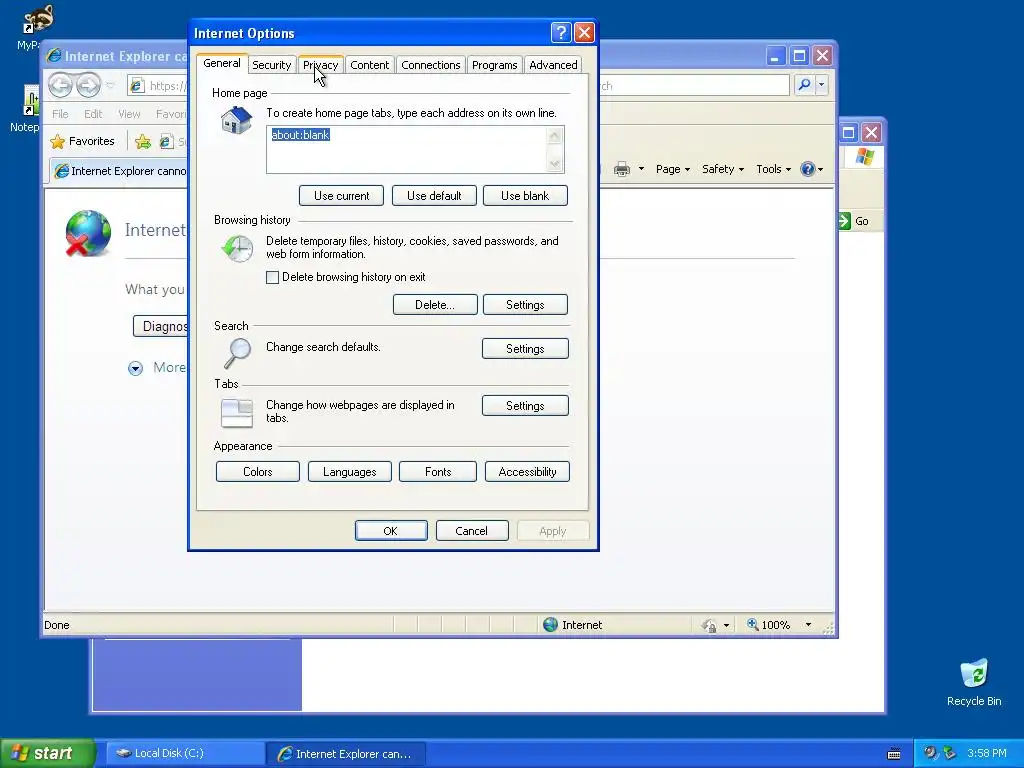Viewport: 1024px width, 768px height.
Task: Switch to Local Disk (C:) taskbar button
Action: 183,753
